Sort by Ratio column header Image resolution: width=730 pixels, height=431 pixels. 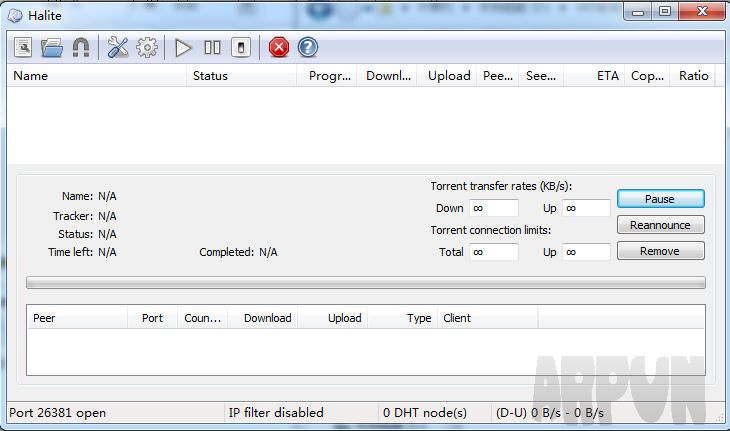(x=693, y=75)
